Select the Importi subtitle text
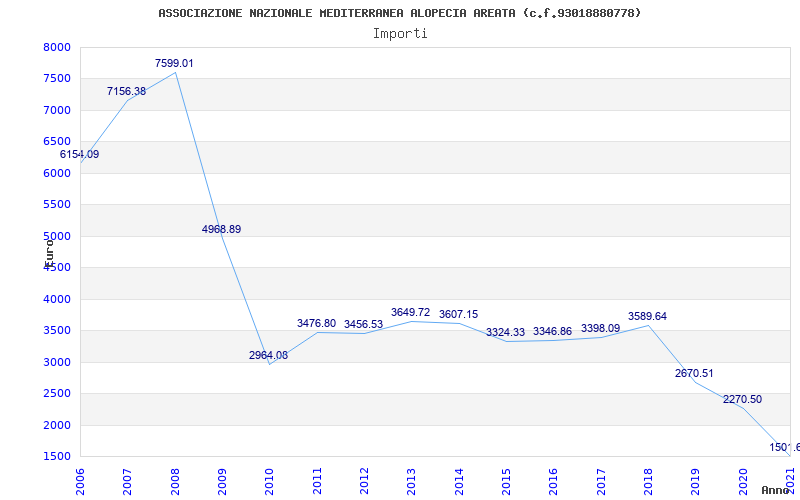 click(x=400, y=34)
